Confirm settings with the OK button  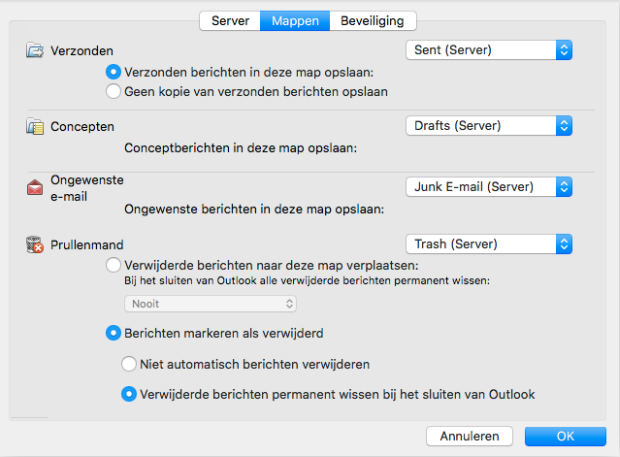pyautogui.click(x=565, y=436)
